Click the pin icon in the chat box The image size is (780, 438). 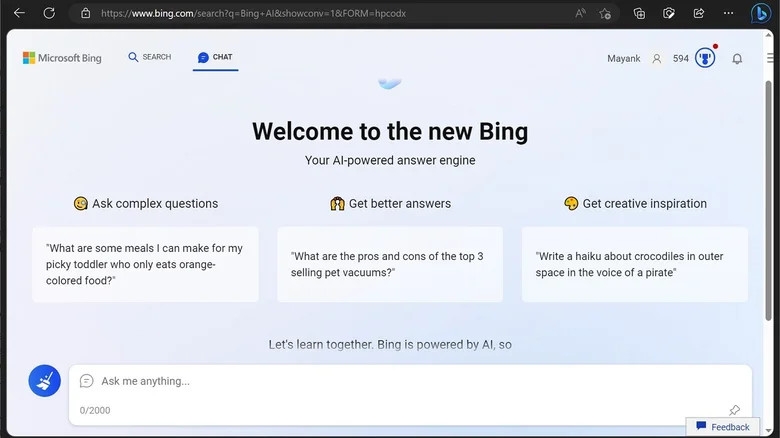click(x=734, y=410)
